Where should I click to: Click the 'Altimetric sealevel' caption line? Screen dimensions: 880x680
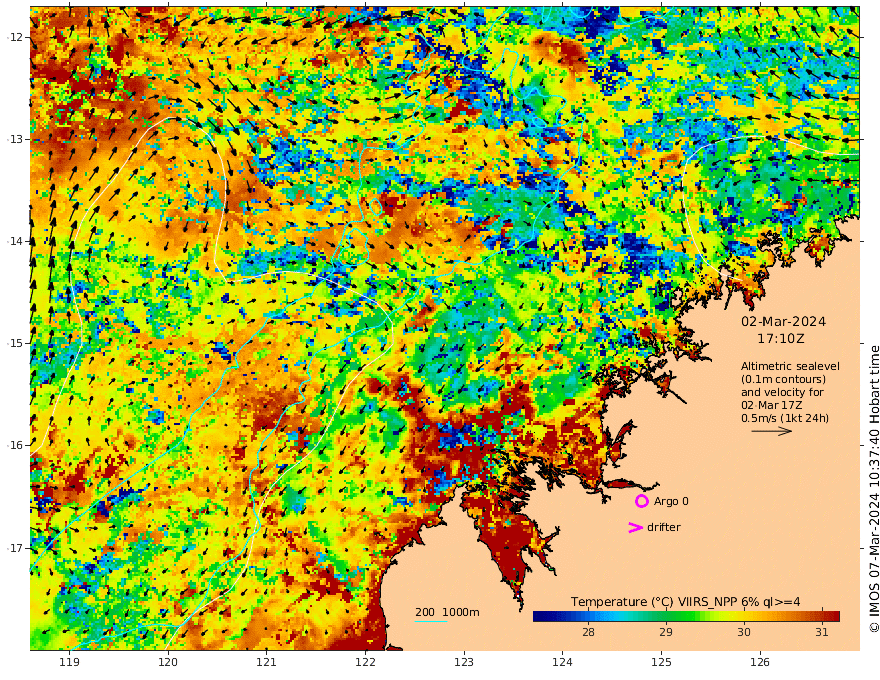pos(790,366)
